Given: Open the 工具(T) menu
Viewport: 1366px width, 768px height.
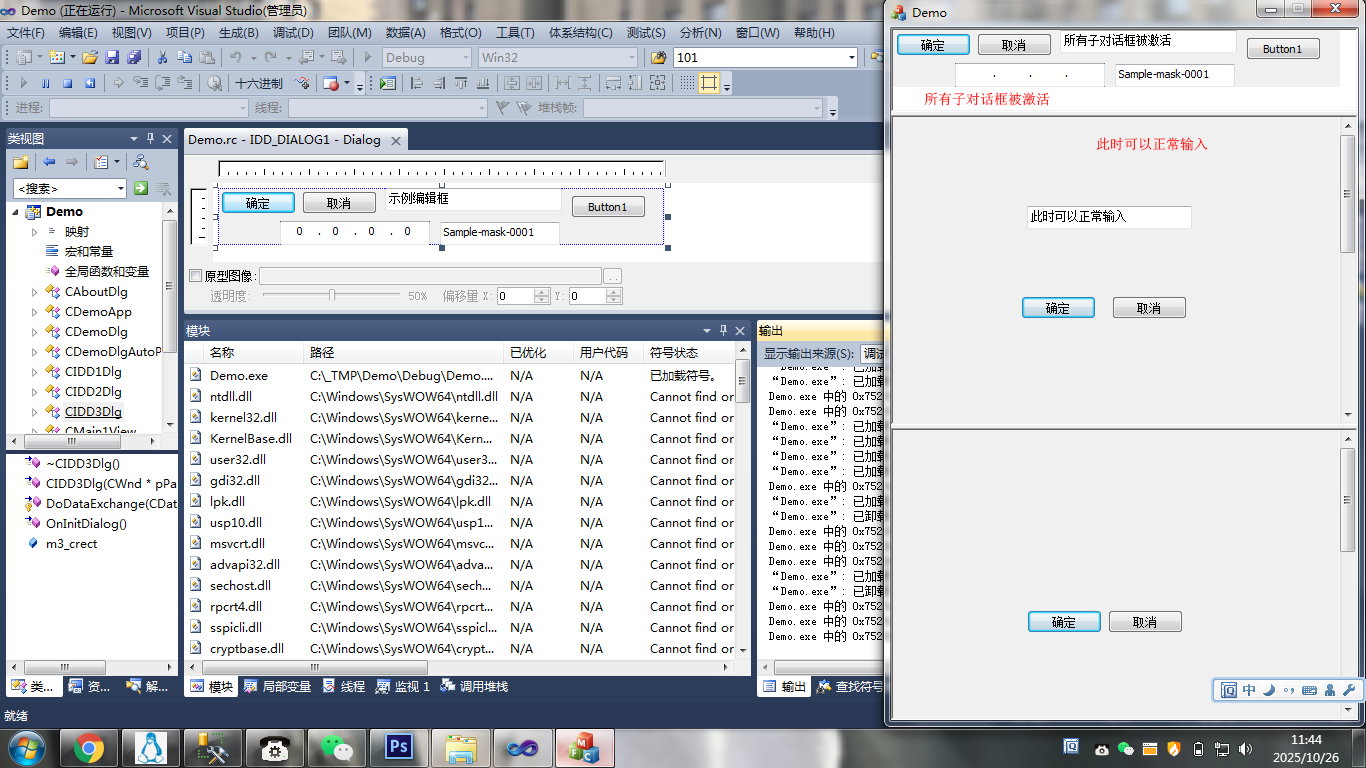Looking at the screenshot, I should (x=515, y=32).
